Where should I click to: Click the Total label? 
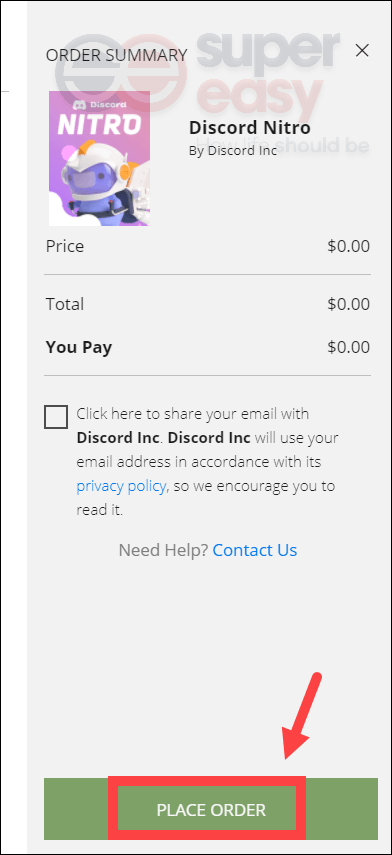65,303
